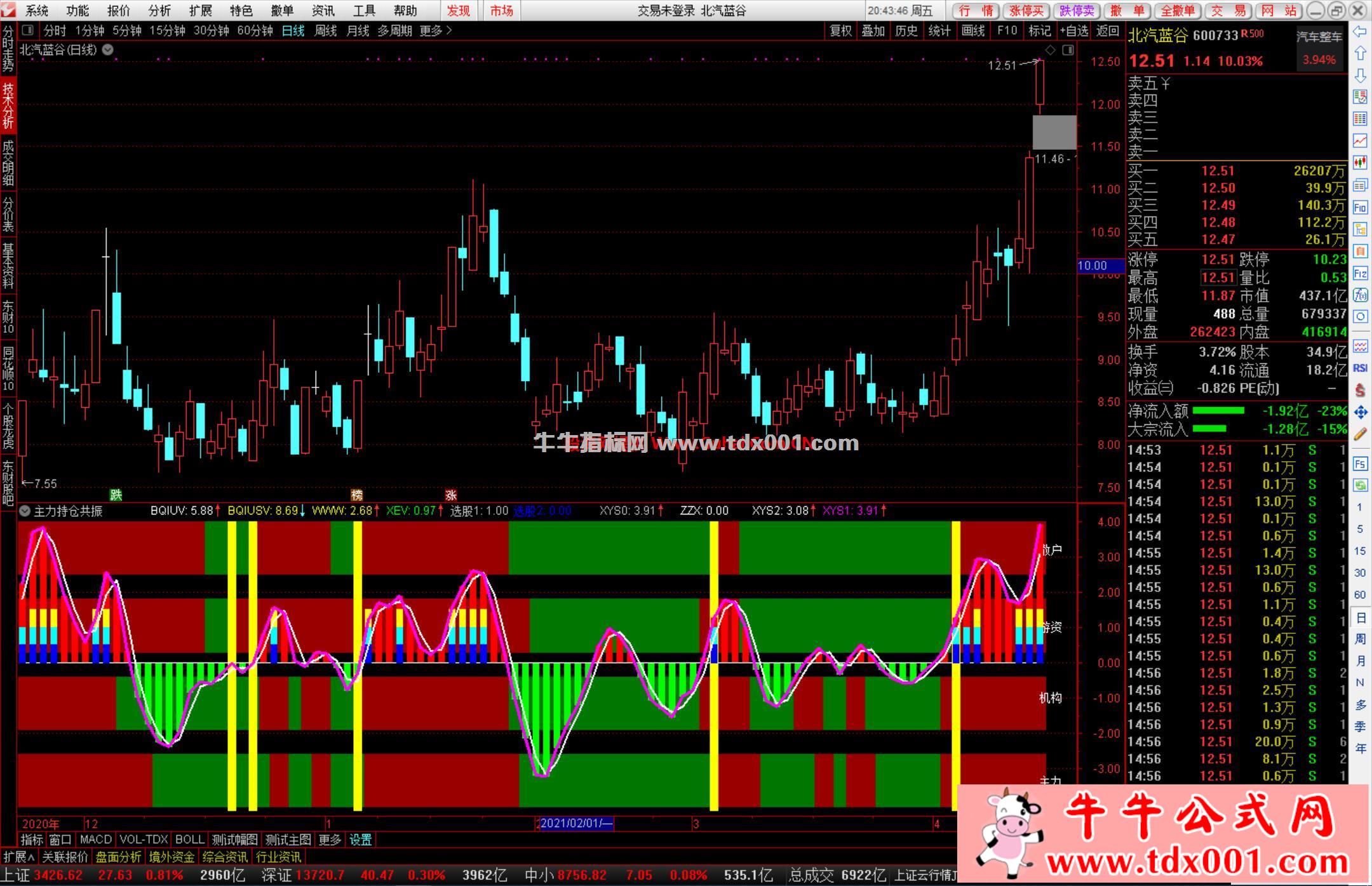
Task: Click the wavy indicator lines icon above RSI
Action: pos(1360,346)
